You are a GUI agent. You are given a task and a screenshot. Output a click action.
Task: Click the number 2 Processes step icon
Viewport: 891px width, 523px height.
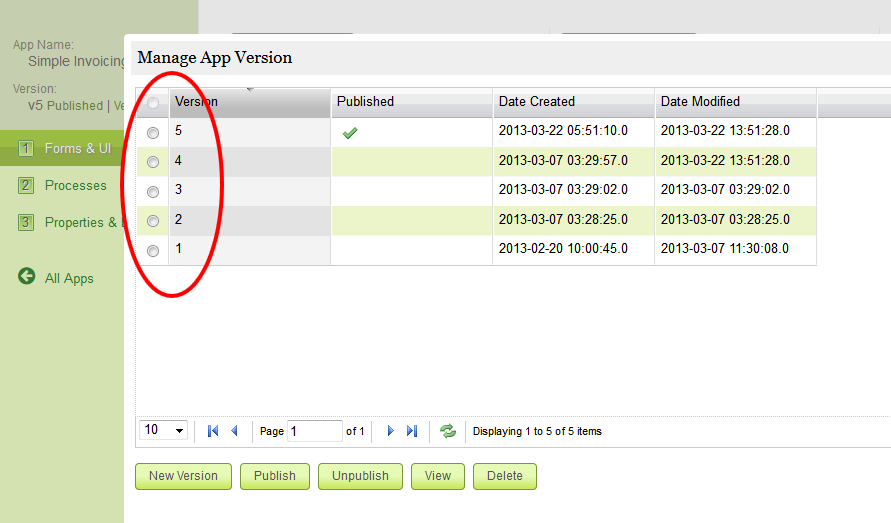27,185
